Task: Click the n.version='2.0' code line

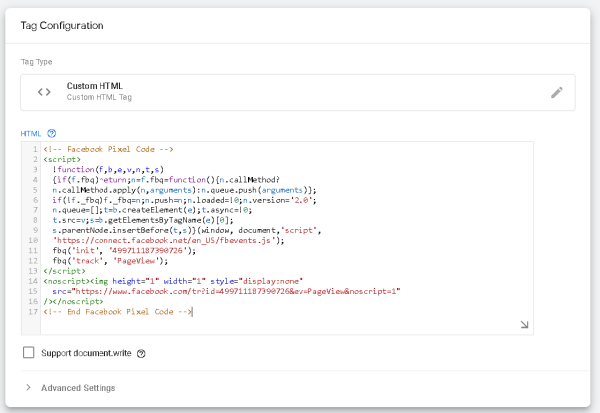Action: [x=184, y=200]
